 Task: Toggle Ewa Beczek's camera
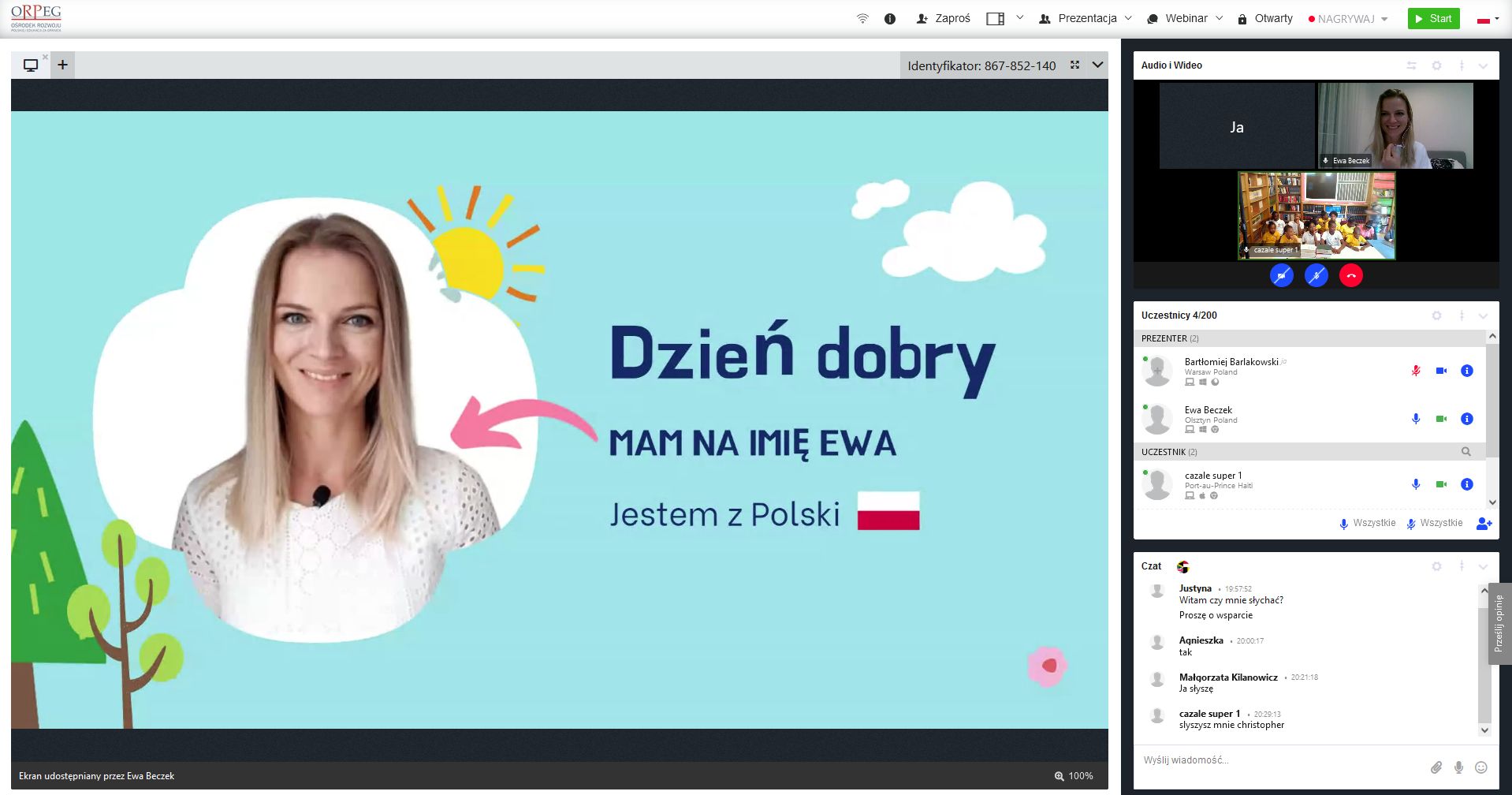point(1441,419)
